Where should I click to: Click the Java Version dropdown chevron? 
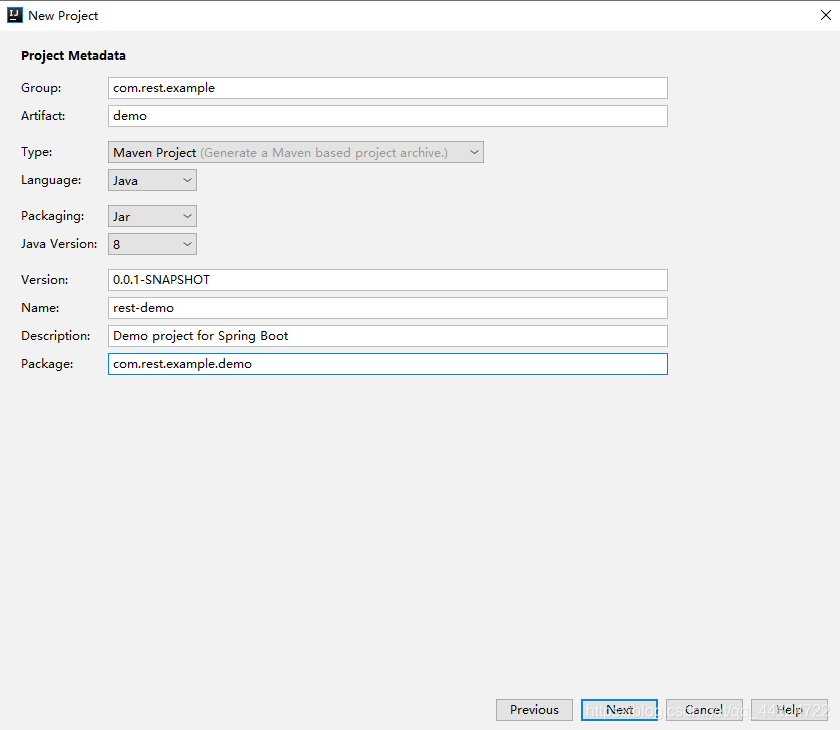pyautogui.click(x=186, y=244)
